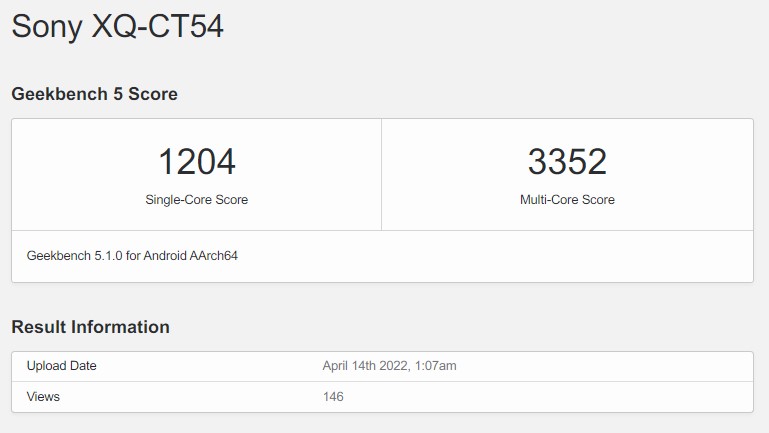Screen dimensions: 769x433
Task: Select the April 14th 2022, 1:07am value
Action: (x=389, y=366)
